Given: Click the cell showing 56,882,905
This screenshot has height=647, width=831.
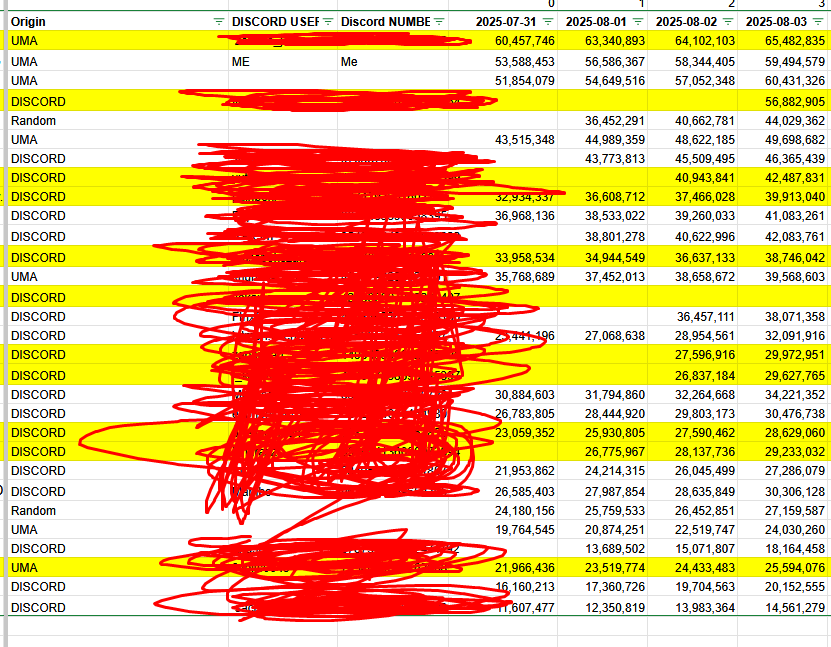Looking at the screenshot, I should tap(784, 101).
